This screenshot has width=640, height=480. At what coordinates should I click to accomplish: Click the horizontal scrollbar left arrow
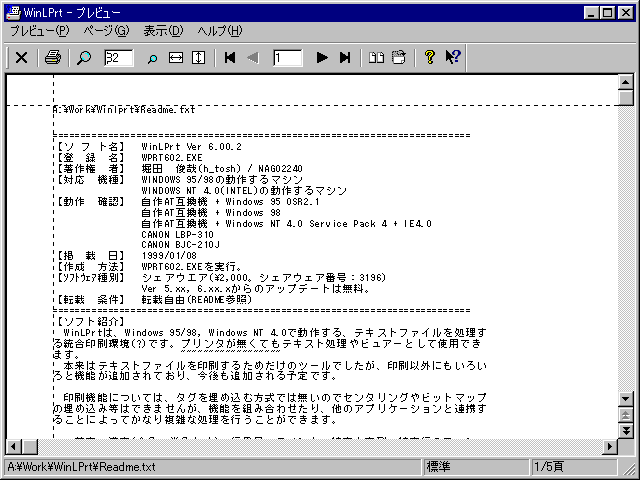coord(13,447)
